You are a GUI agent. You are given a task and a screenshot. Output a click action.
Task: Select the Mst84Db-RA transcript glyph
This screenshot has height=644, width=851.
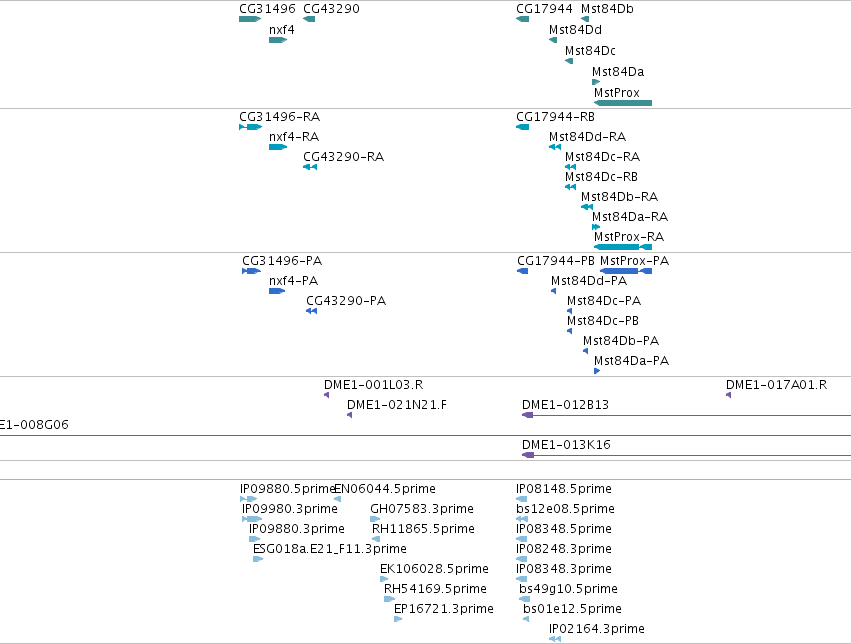(x=587, y=207)
